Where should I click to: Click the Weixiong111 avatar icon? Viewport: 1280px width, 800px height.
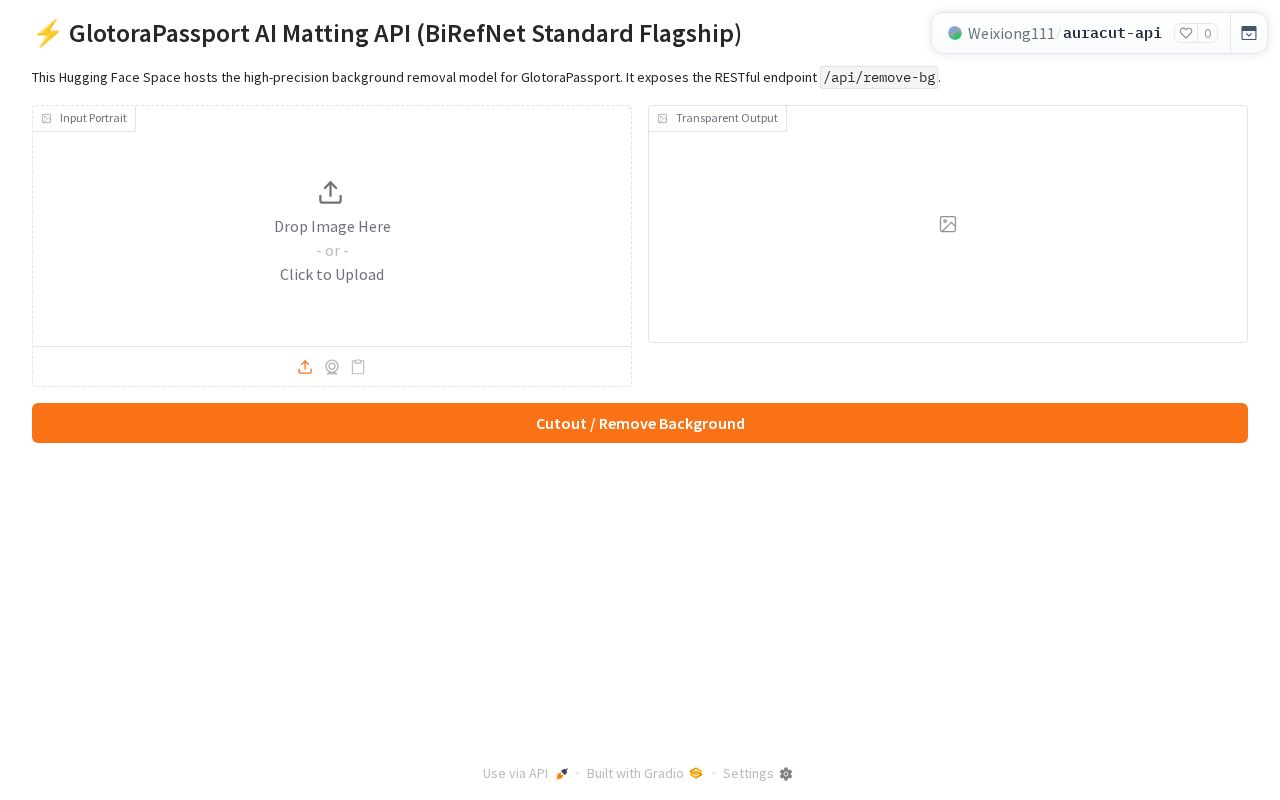click(955, 33)
